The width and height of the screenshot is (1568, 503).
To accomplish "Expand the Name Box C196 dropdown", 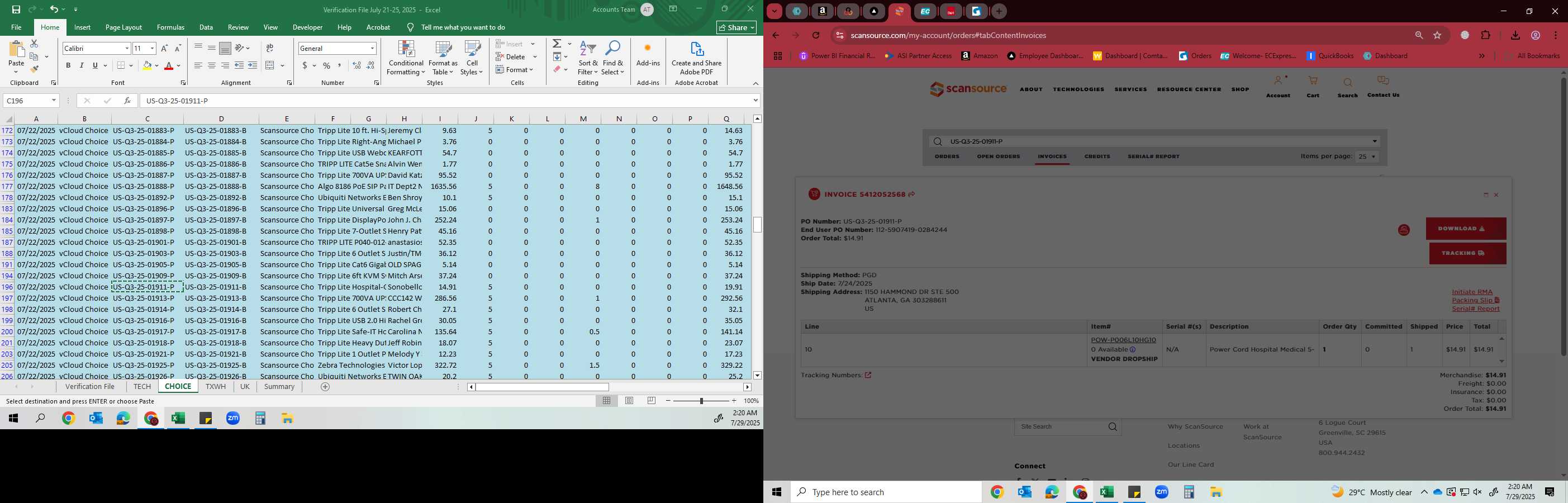I will click(54, 101).
